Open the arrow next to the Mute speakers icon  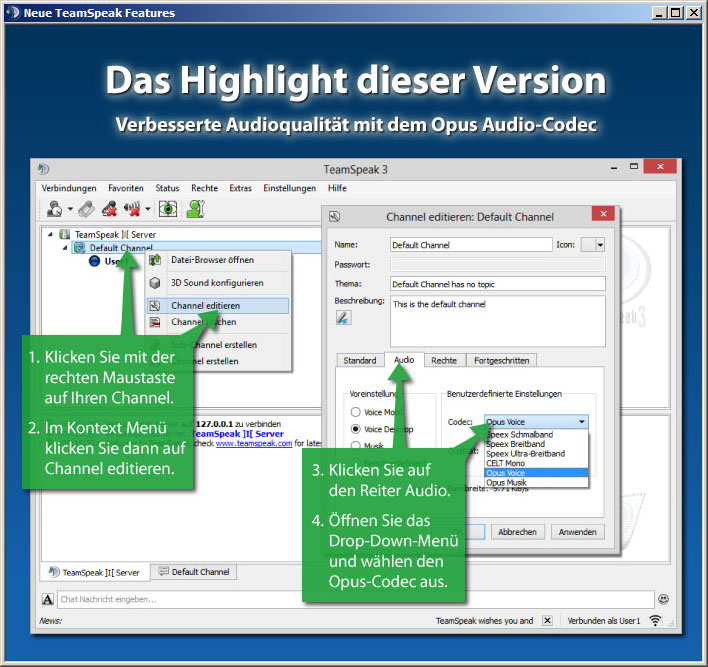point(148,209)
